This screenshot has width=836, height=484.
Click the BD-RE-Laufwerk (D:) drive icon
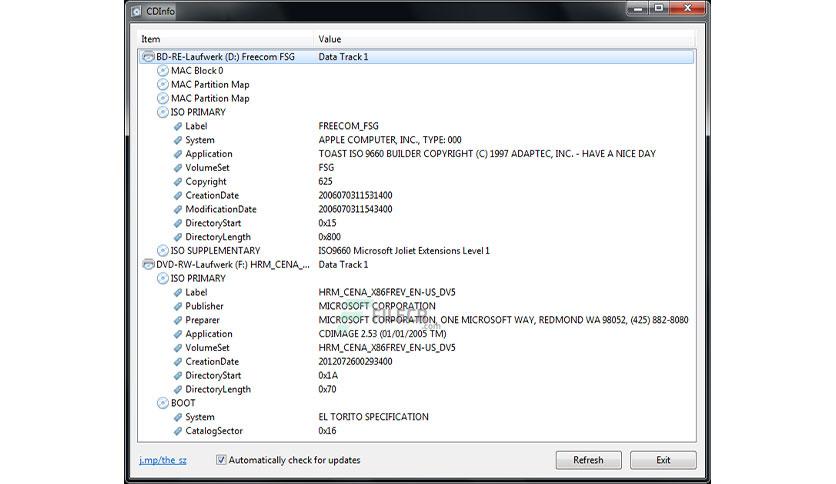[x=148, y=57]
